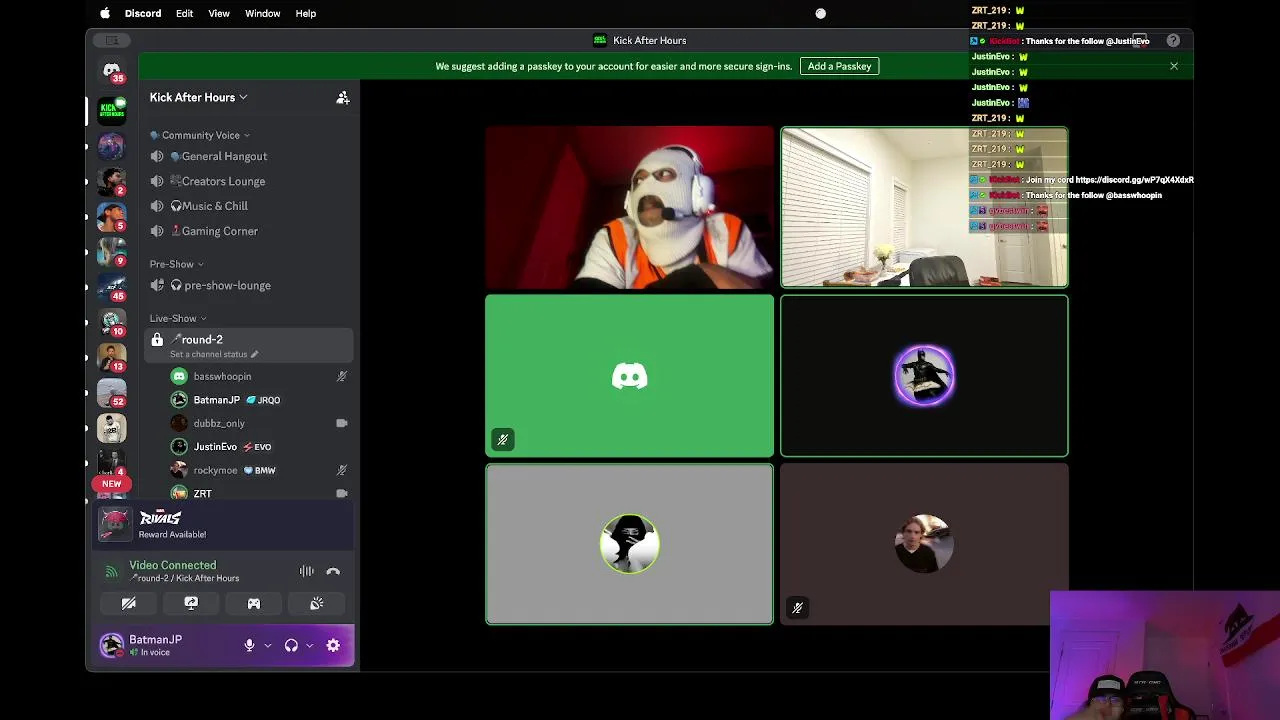Image resolution: width=1280 pixels, height=720 pixels.
Task: Dismiss the passkey suggestion banner
Action: click(x=1174, y=66)
